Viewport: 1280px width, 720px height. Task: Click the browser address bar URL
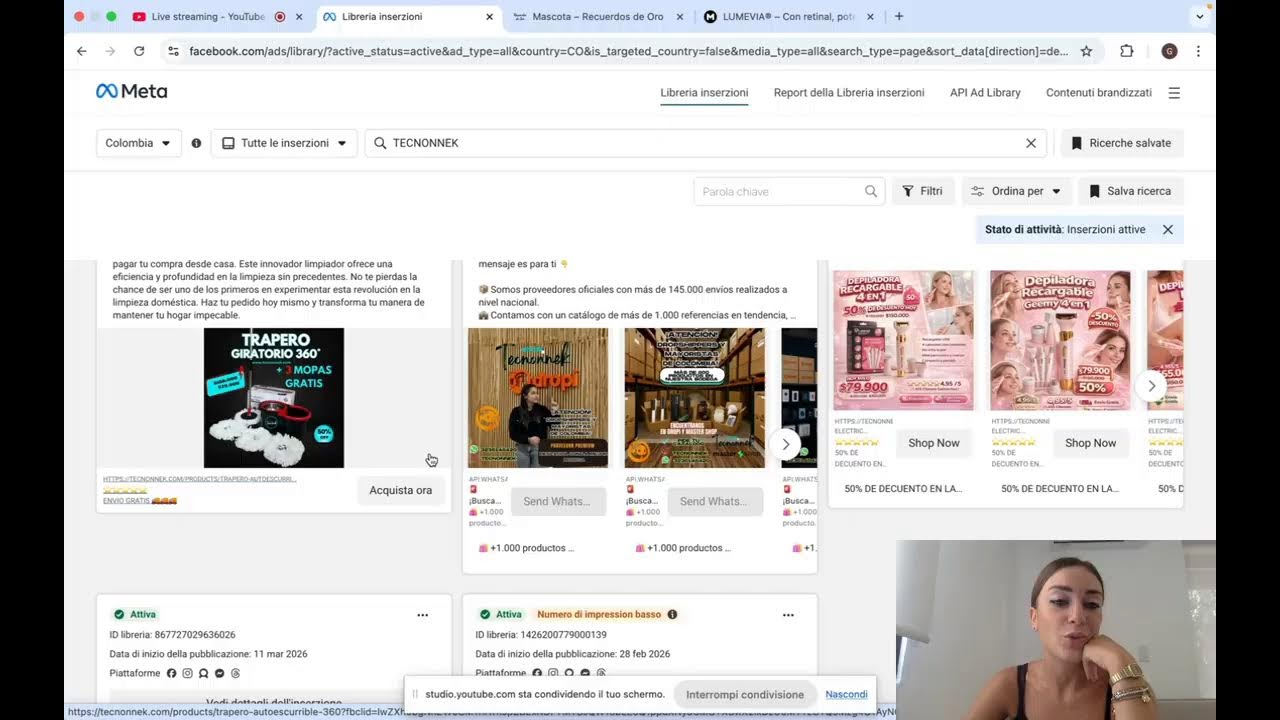628,51
